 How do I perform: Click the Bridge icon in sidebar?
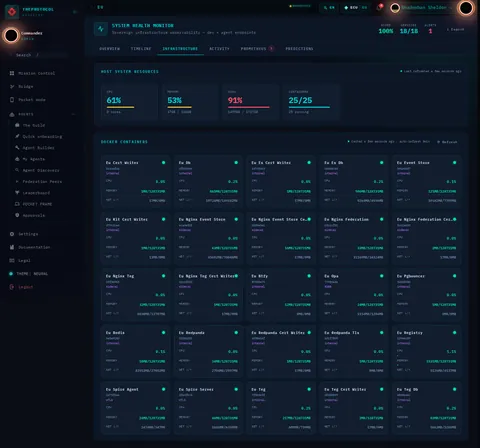pos(12,86)
